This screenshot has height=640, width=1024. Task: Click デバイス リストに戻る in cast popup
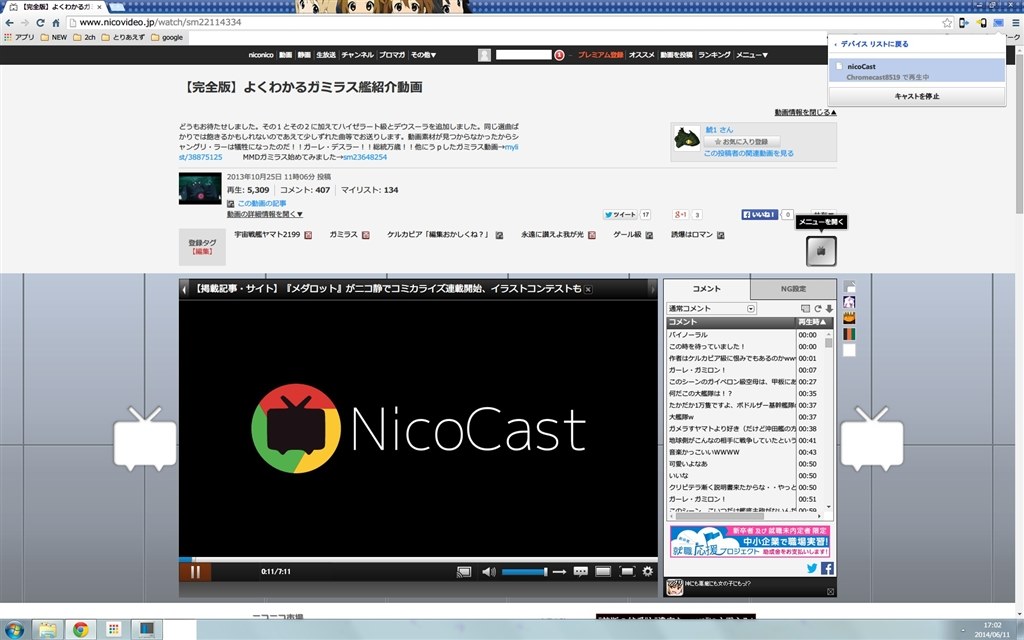pyautogui.click(x=874, y=44)
